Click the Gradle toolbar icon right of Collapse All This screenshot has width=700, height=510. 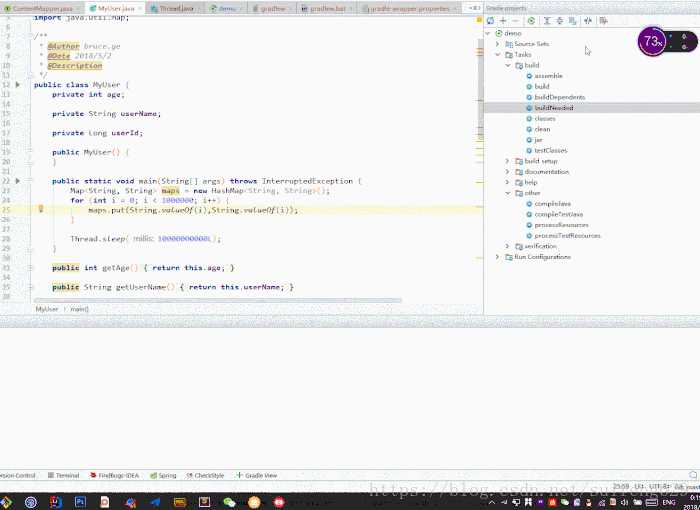(572, 21)
